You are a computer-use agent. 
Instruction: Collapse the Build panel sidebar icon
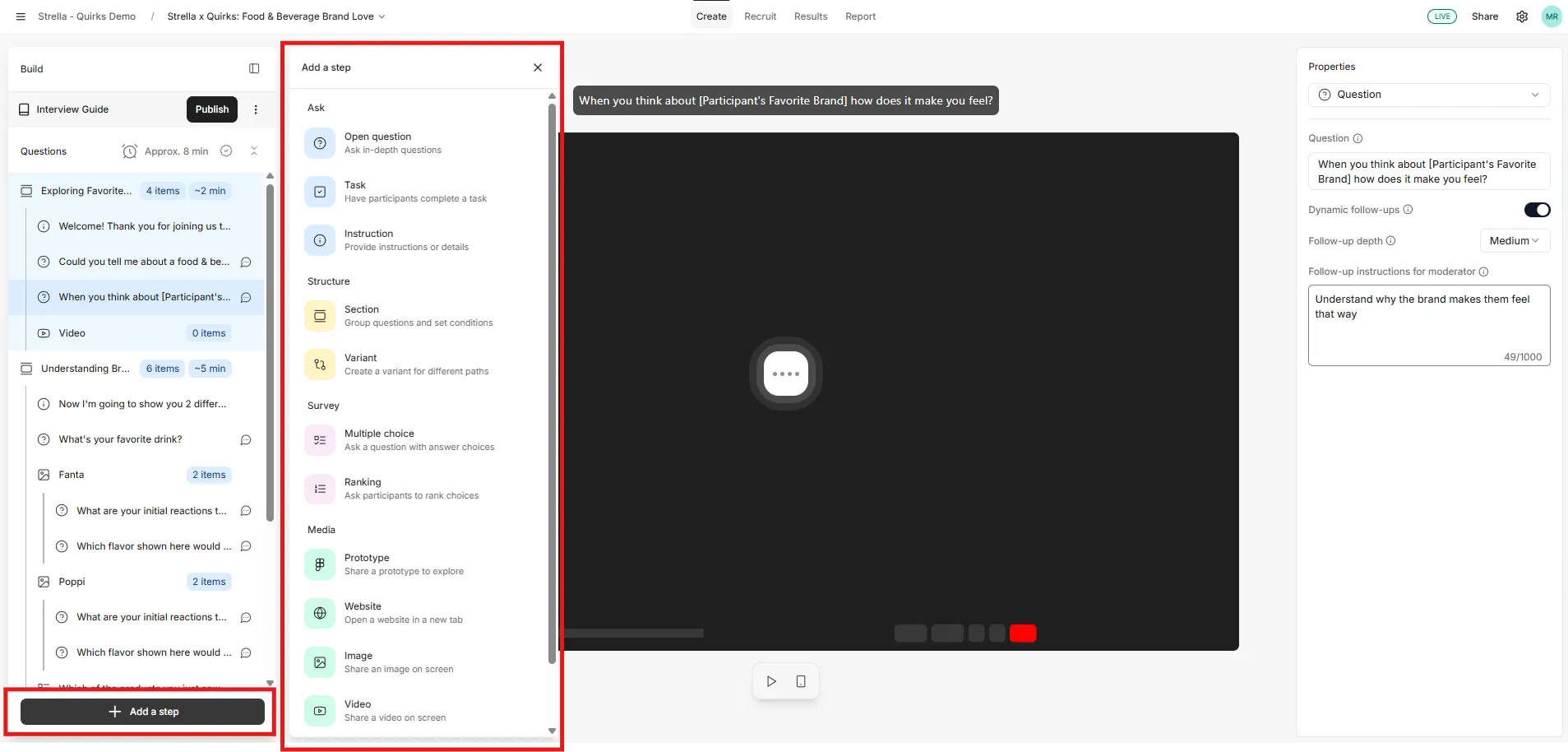coord(254,69)
